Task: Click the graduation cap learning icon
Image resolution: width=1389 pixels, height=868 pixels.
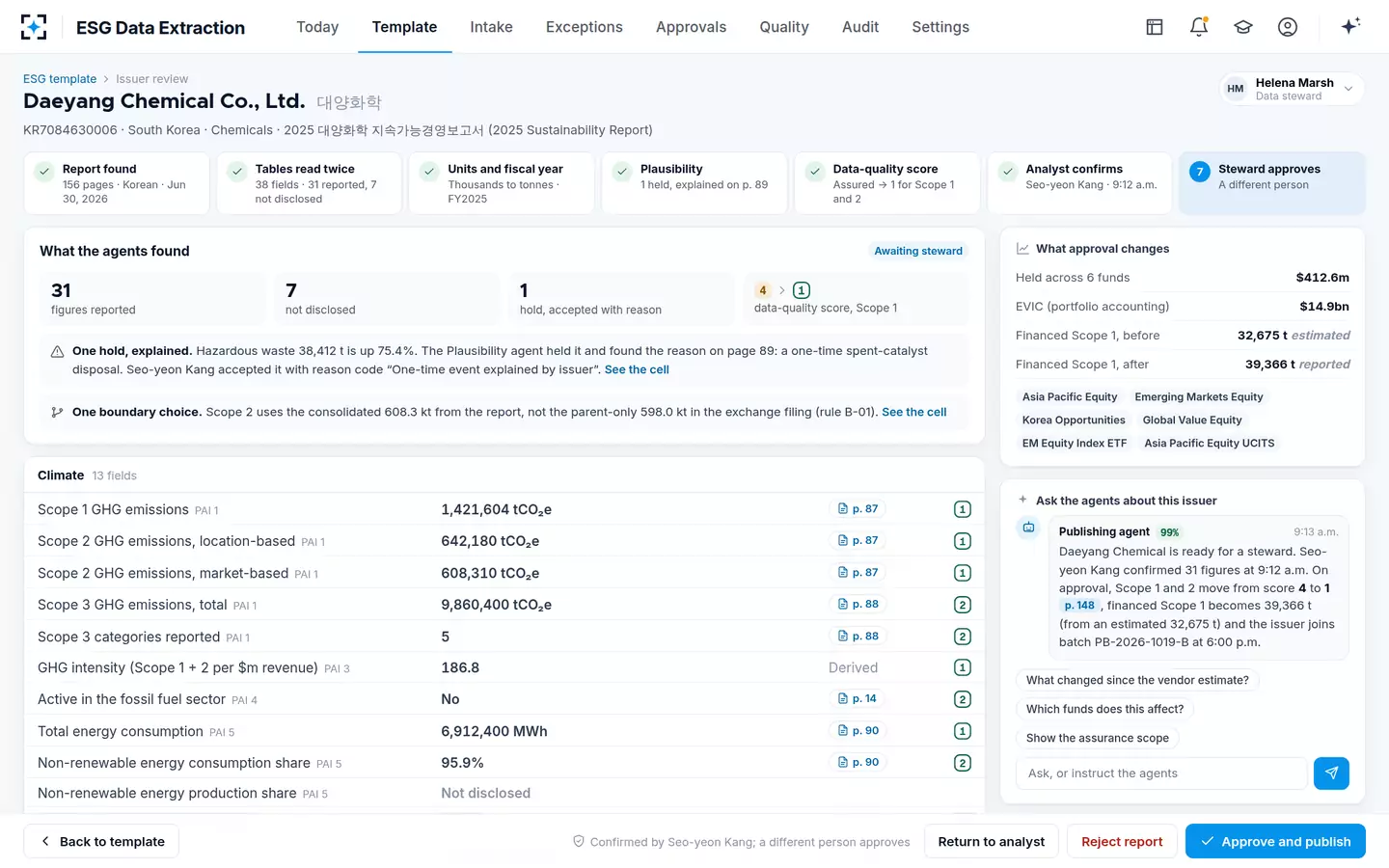Action: click(1243, 27)
